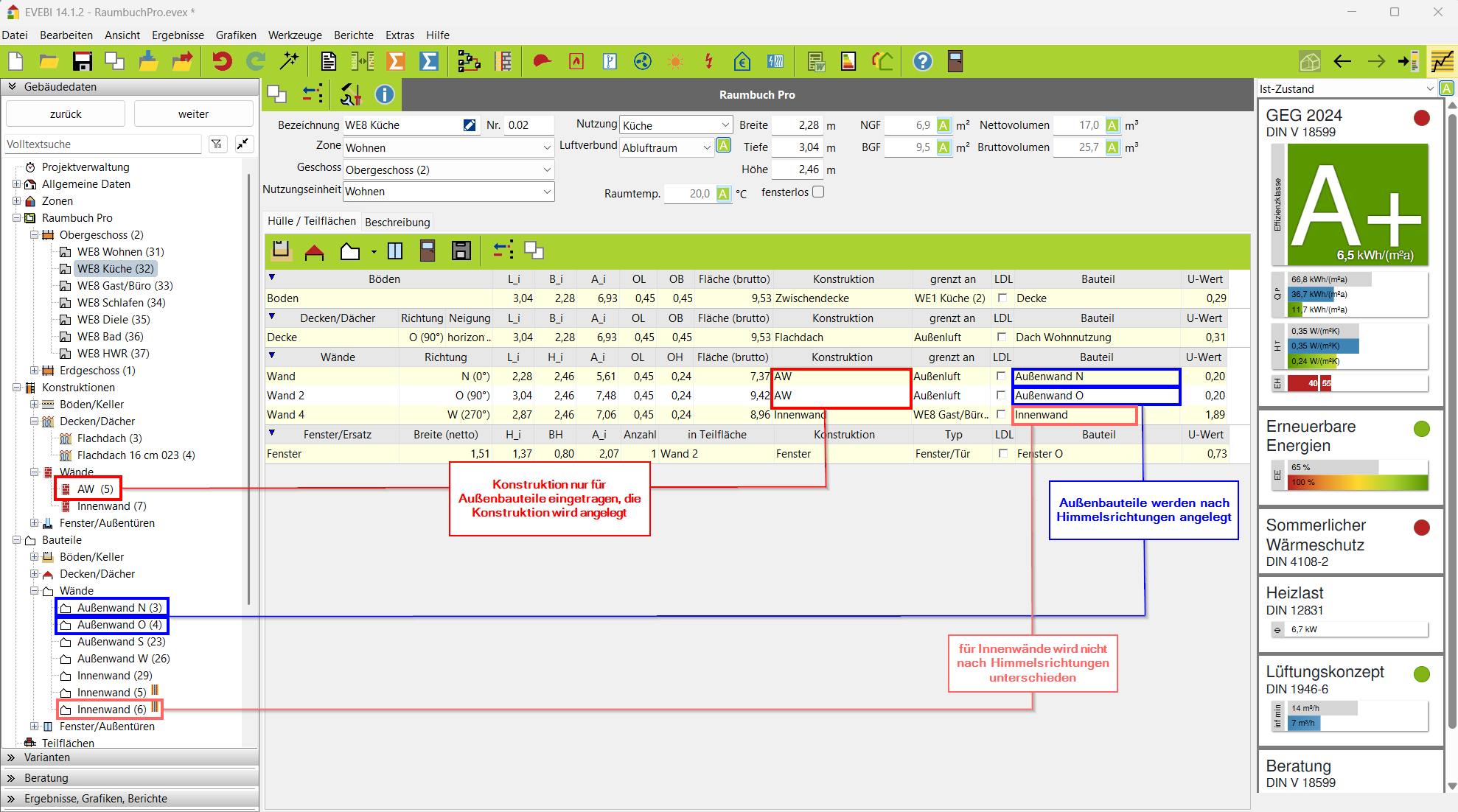Open the Nutzung Küche dropdown

pyautogui.click(x=725, y=125)
